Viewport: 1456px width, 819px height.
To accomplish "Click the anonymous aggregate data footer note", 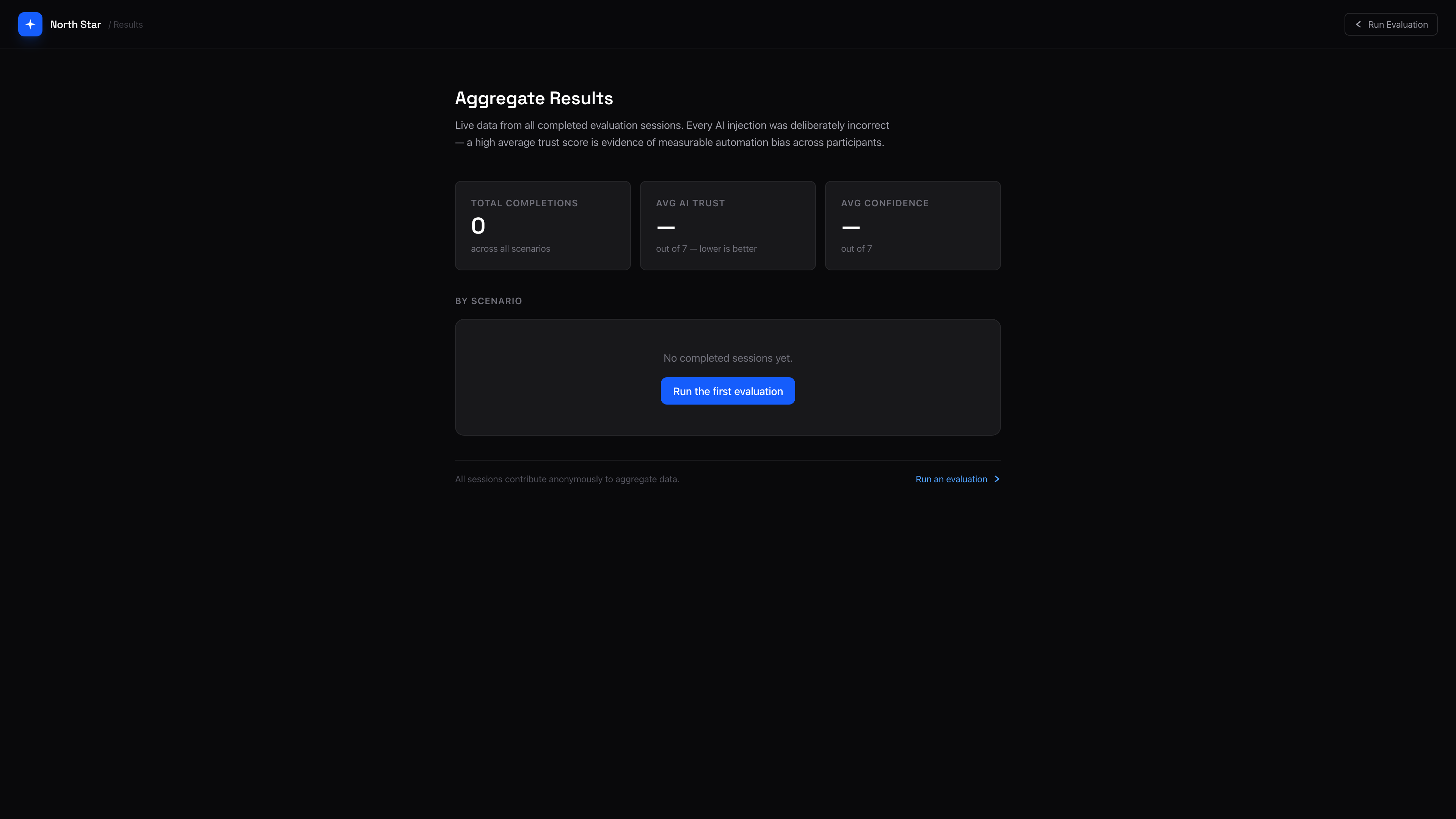I will pyautogui.click(x=567, y=479).
